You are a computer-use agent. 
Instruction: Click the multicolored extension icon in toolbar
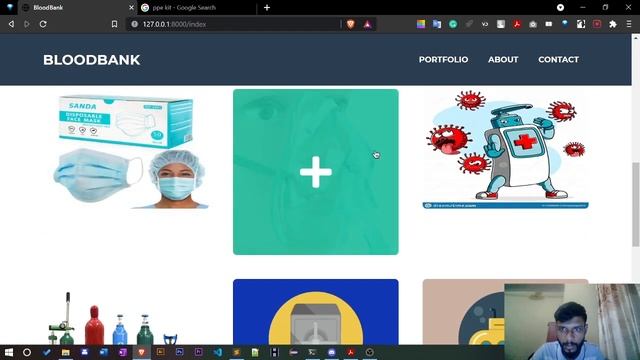pos(421,24)
